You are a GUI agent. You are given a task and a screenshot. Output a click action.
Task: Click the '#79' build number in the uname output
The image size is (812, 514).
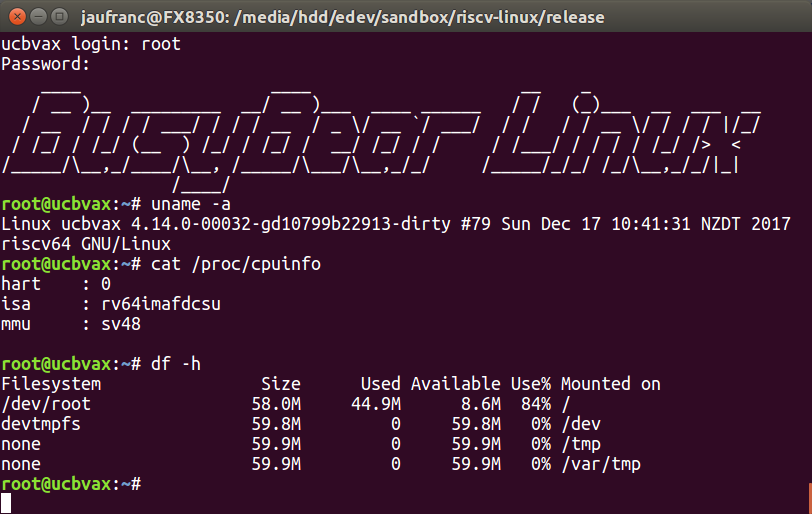[x=475, y=224]
